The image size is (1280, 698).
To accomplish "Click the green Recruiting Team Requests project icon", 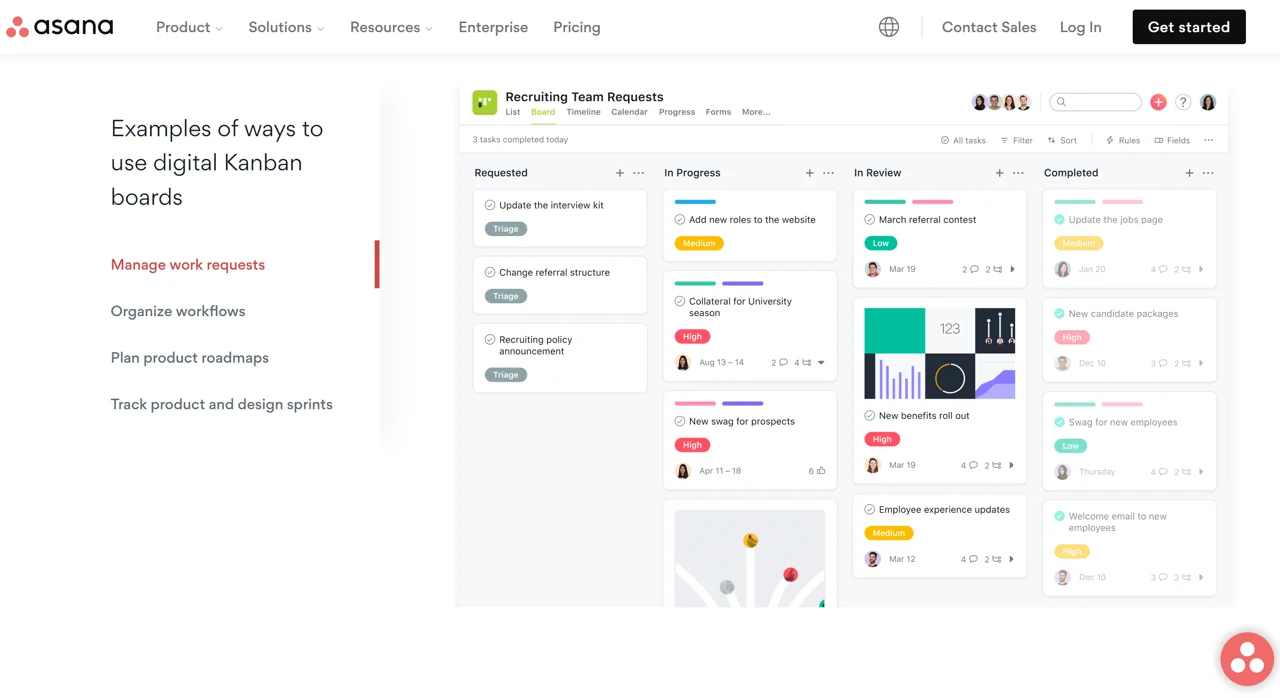I will click(x=485, y=102).
